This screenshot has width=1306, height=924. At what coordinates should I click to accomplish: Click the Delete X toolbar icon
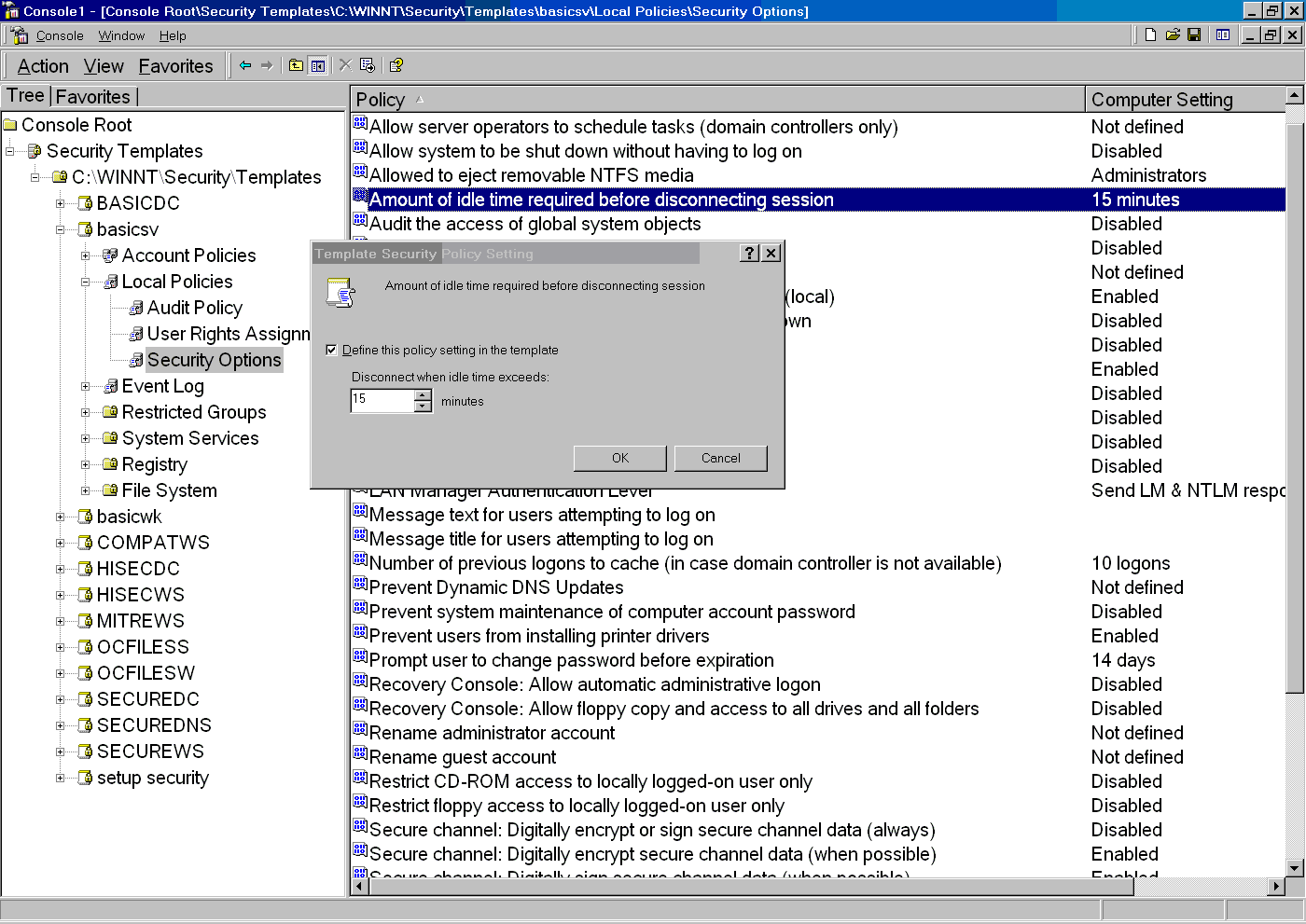coord(345,65)
